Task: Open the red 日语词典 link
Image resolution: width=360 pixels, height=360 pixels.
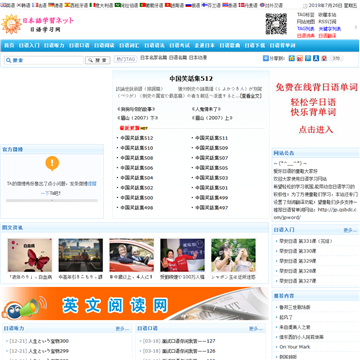Action: click(306, 36)
